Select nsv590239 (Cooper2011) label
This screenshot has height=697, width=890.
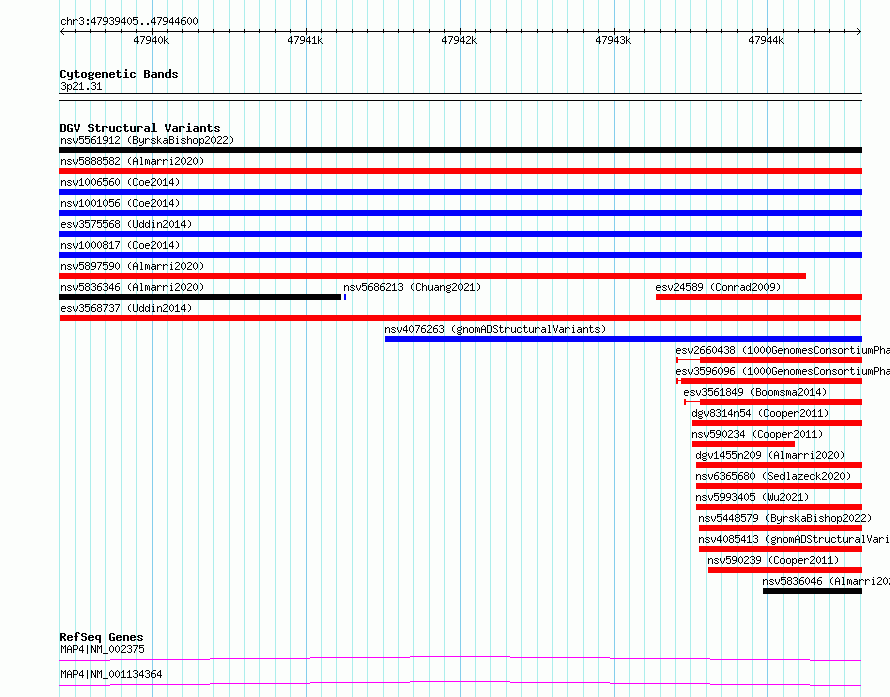(x=773, y=560)
